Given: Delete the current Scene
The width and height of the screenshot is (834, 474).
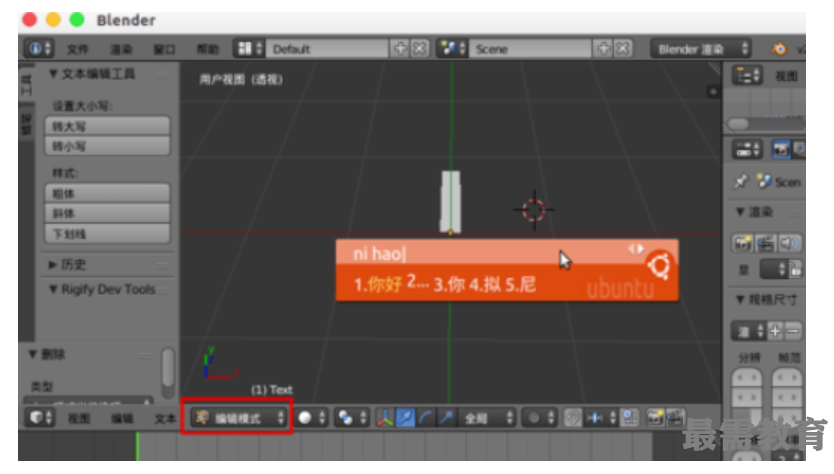Looking at the screenshot, I should (x=623, y=49).
